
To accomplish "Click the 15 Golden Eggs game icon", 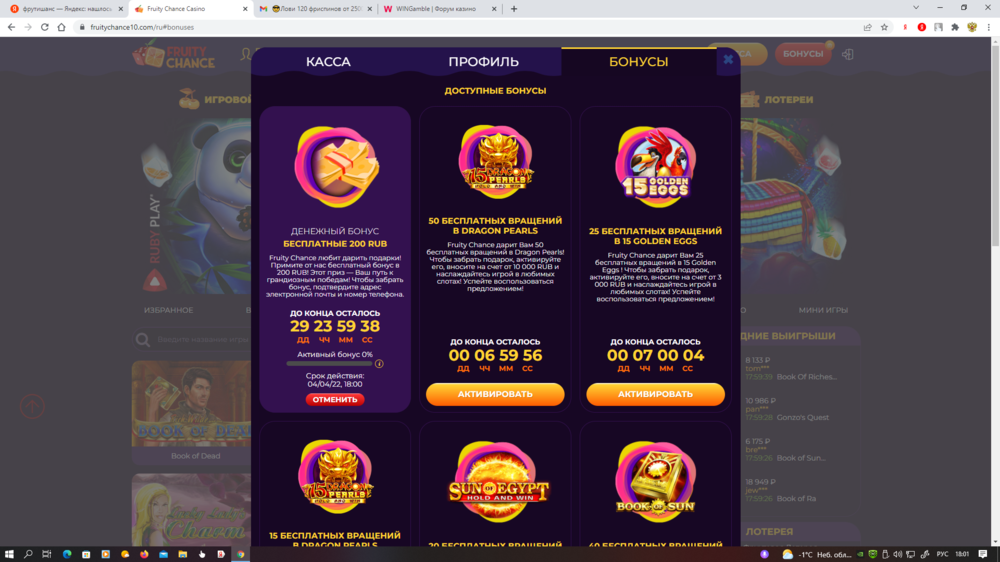I will [656, 167].
